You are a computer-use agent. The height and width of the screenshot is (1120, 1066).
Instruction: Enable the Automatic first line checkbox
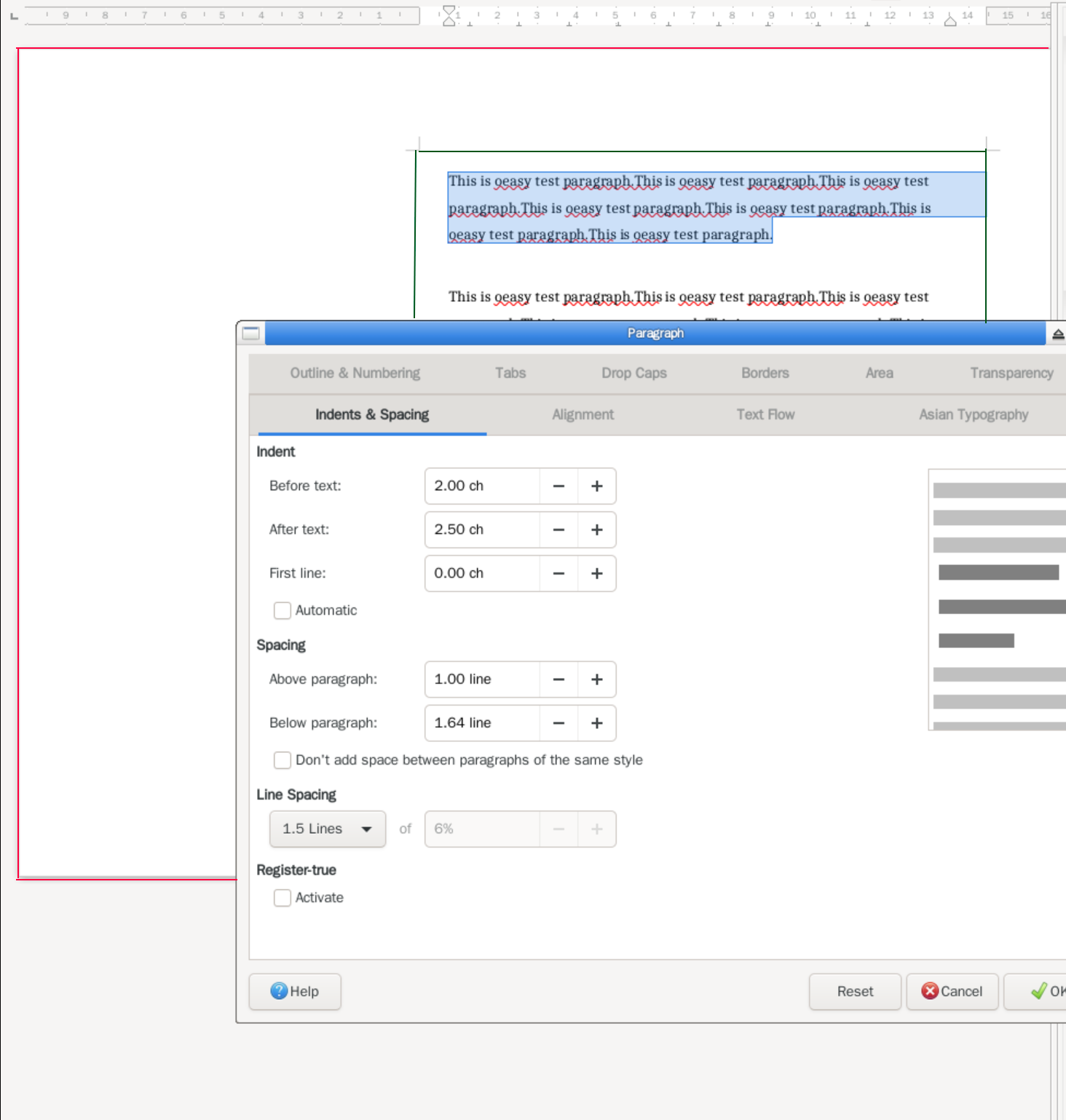pos(283,610)
